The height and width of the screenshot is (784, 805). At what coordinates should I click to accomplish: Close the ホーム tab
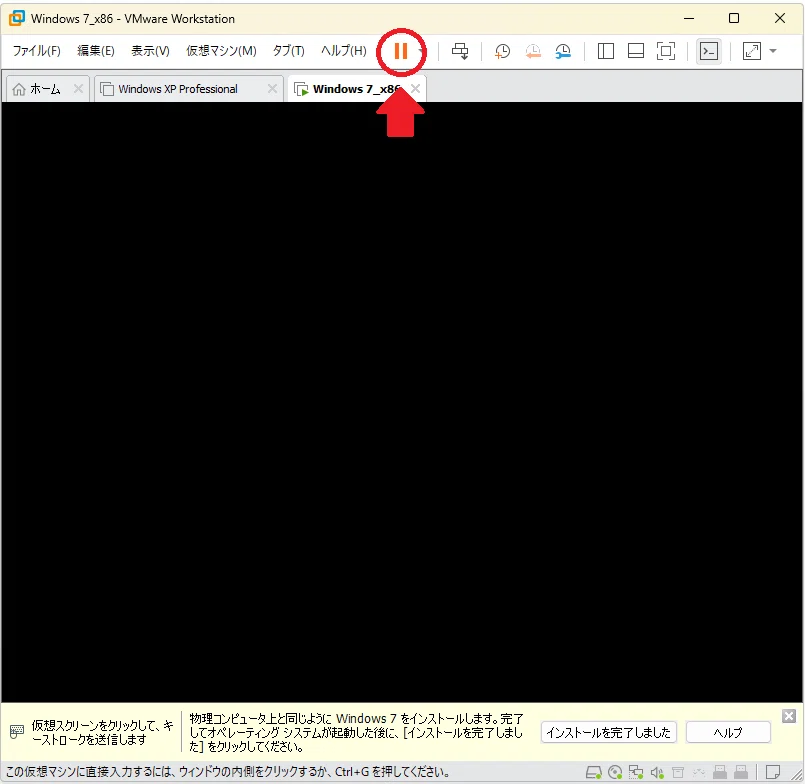point(78,89)
